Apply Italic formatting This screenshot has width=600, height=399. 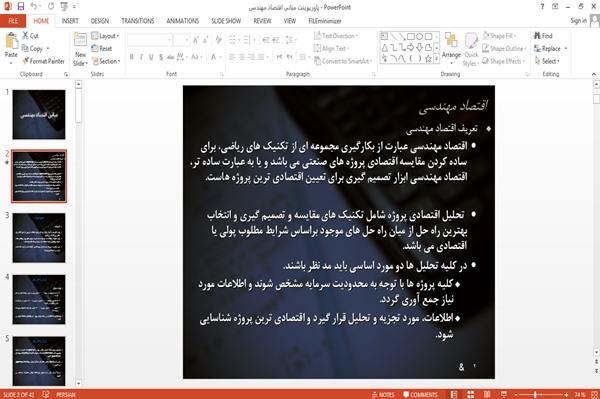(141, 57)
